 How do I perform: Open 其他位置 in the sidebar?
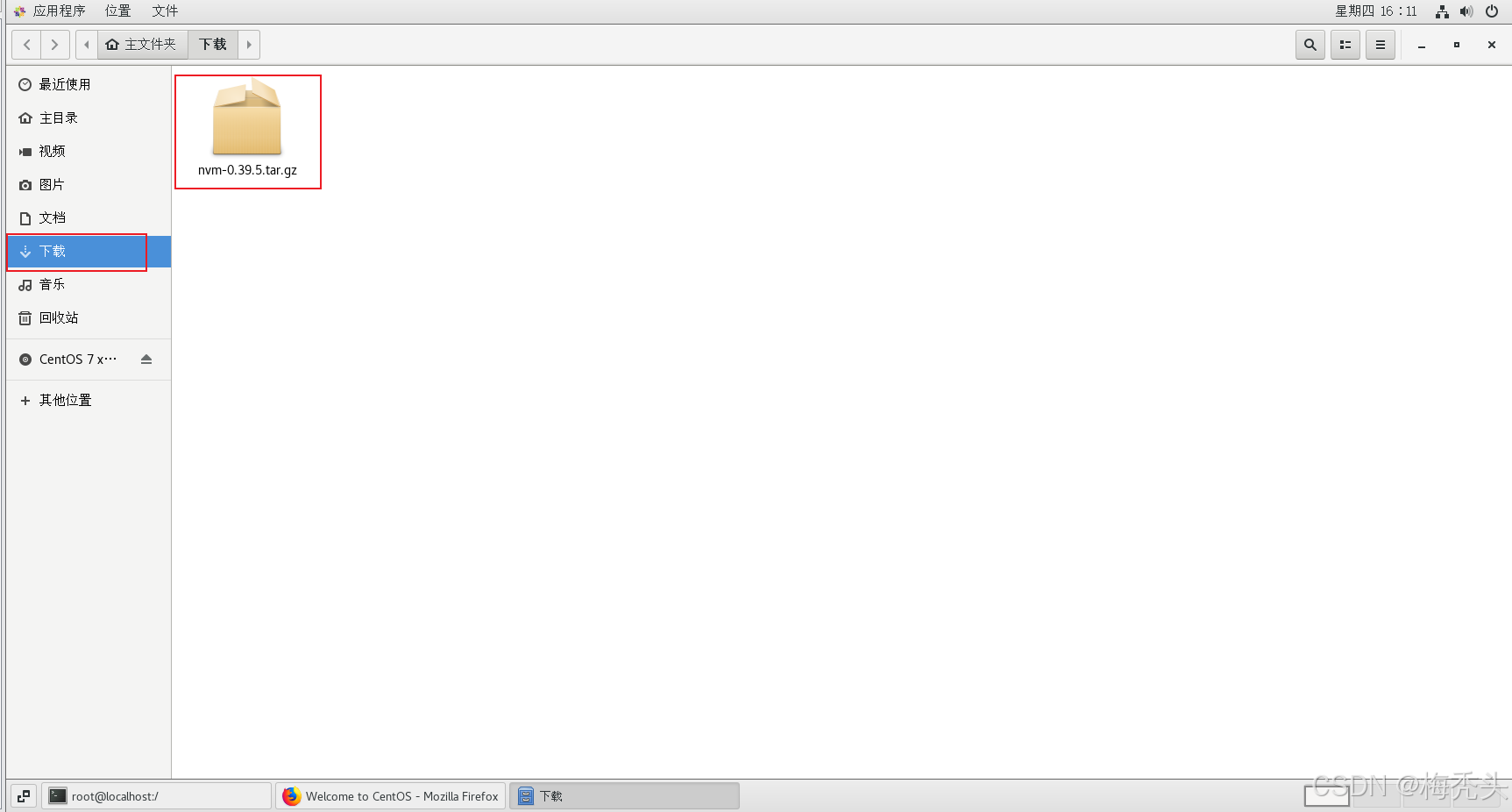[89, 400]
